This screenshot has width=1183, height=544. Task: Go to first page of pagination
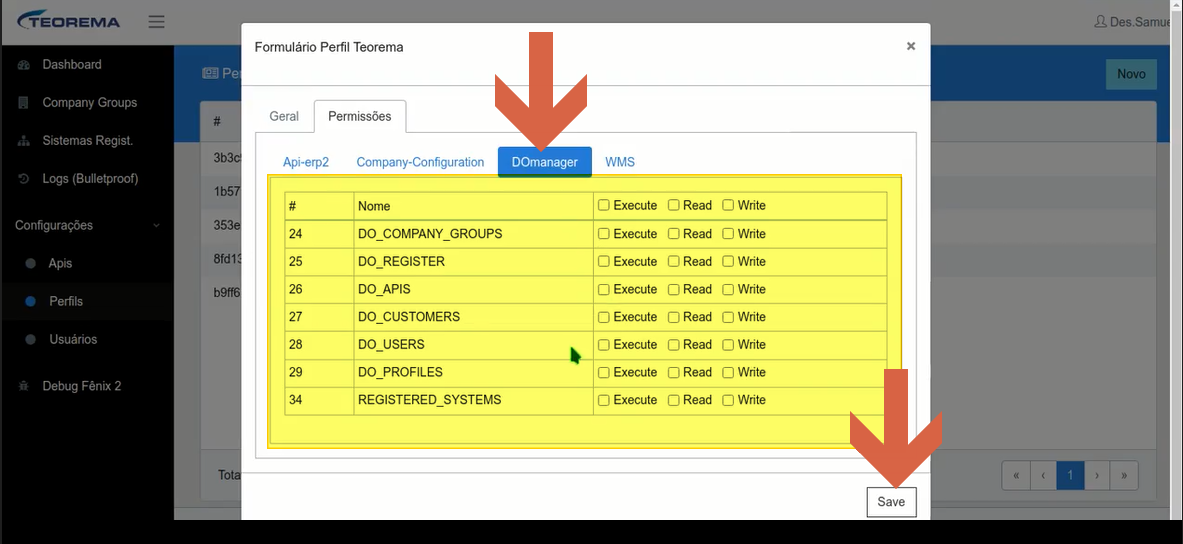point(1016,475)
